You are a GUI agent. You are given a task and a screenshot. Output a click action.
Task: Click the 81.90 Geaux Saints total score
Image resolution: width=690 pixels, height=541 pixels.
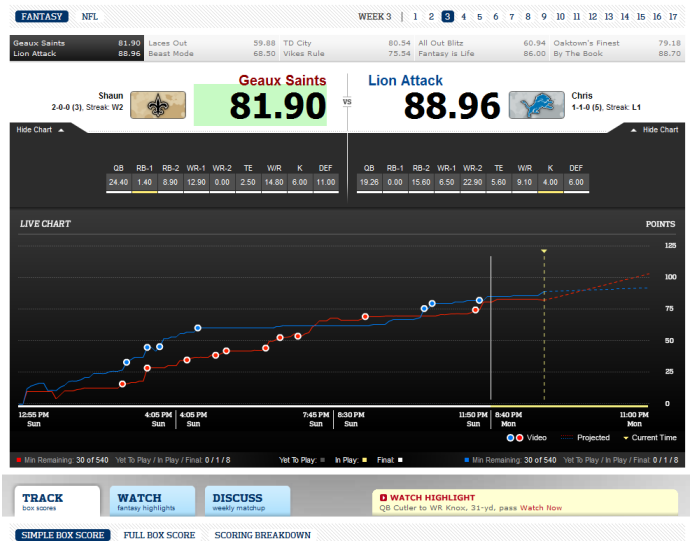click(278, 106)
